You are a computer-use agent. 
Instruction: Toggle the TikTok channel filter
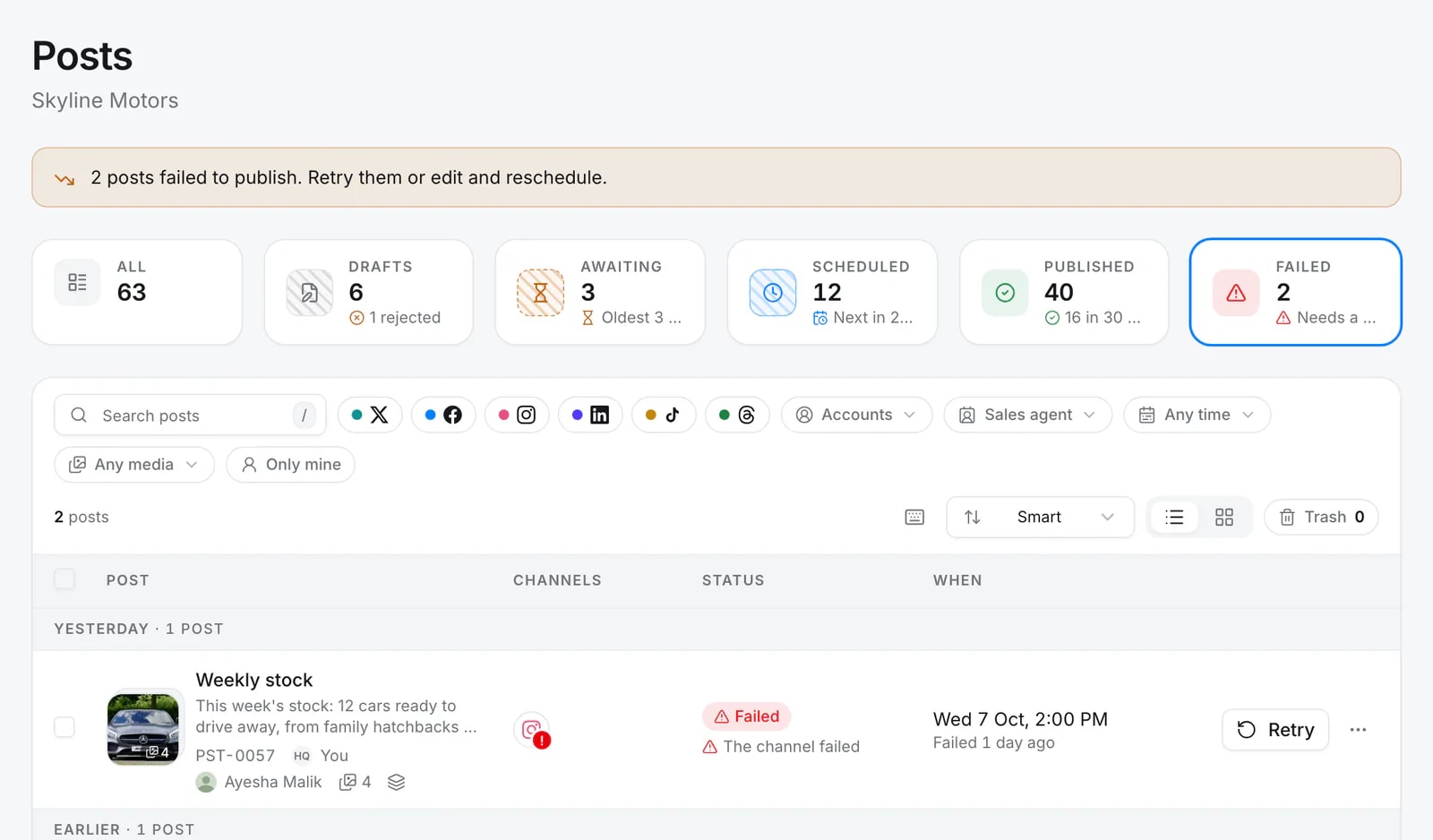[x=664, y=415]
